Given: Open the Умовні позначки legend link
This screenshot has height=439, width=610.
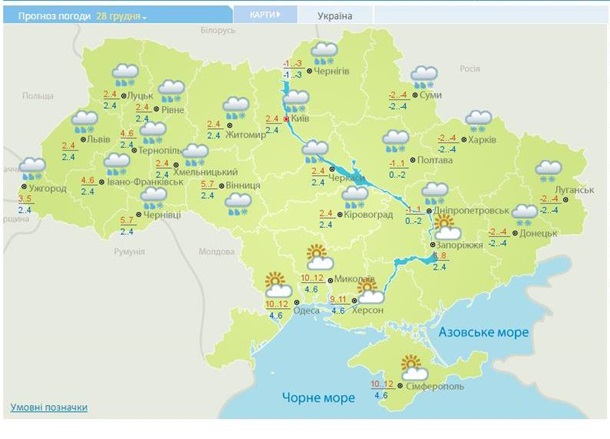Looking at the screenshot, I should click(48, 407).
